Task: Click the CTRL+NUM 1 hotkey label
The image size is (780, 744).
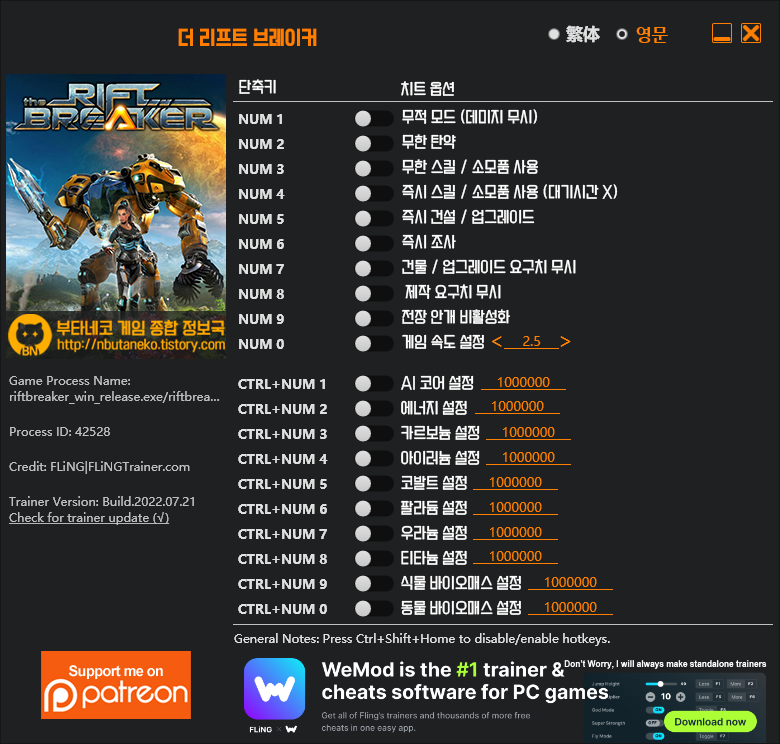Action: tap(283, 384)
